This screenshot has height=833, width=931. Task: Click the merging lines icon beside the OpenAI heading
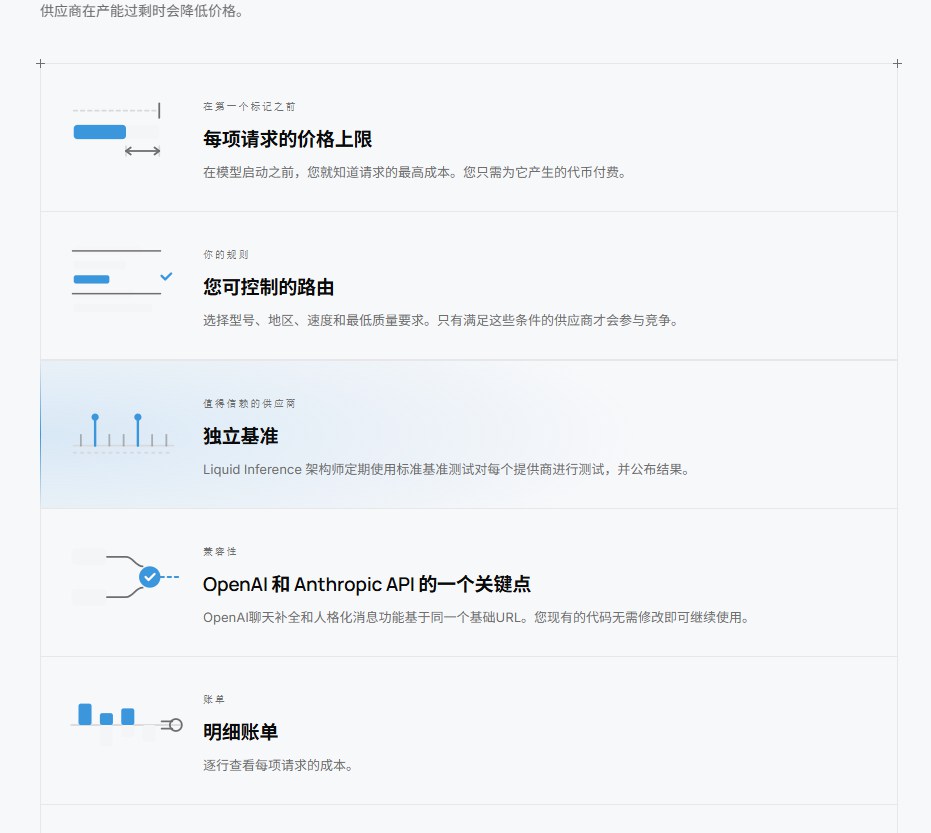click(126, 577)
